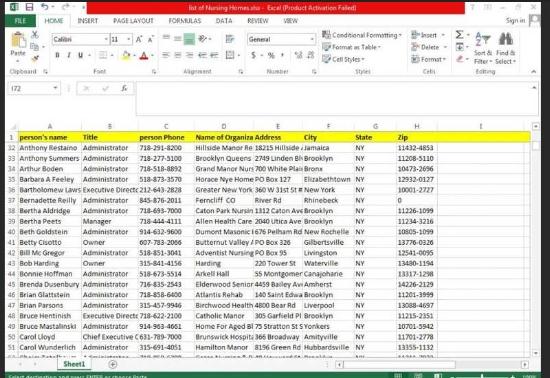The width and height of the screenshot is (550, 378).
Task: Open the FILE tab
Action: coord(20,21)
